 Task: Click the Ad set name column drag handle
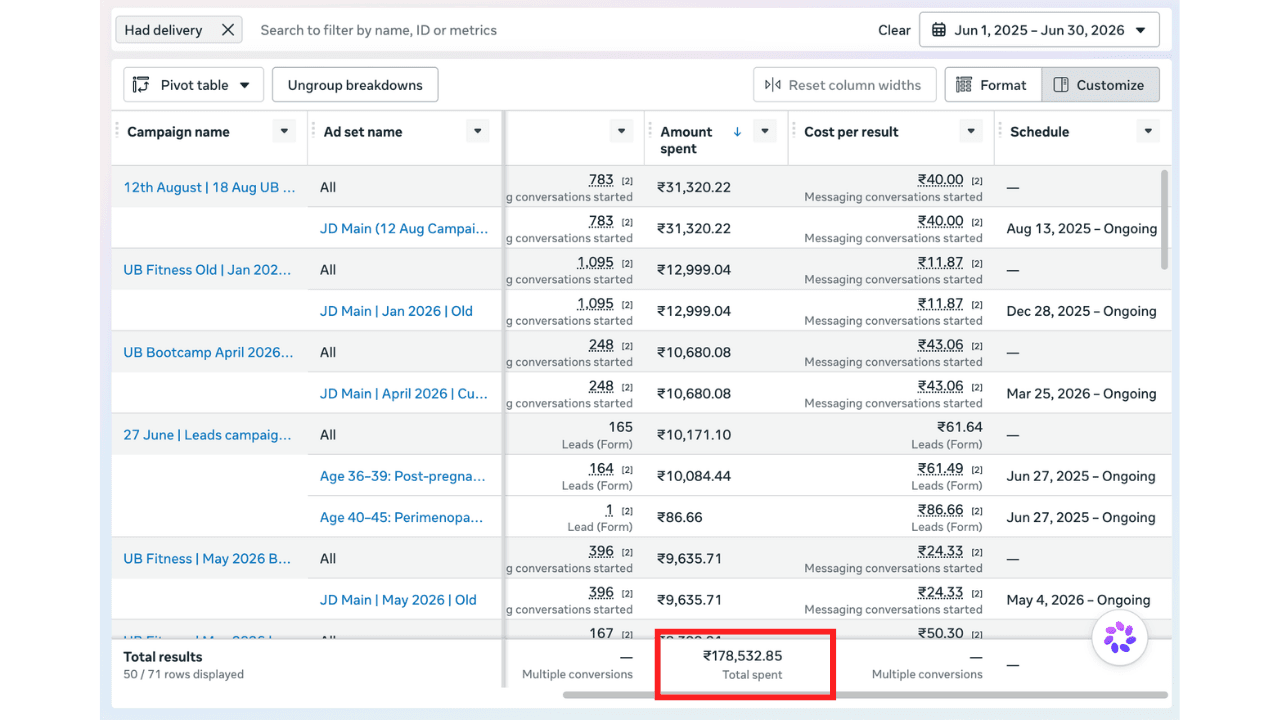(314, 128)
